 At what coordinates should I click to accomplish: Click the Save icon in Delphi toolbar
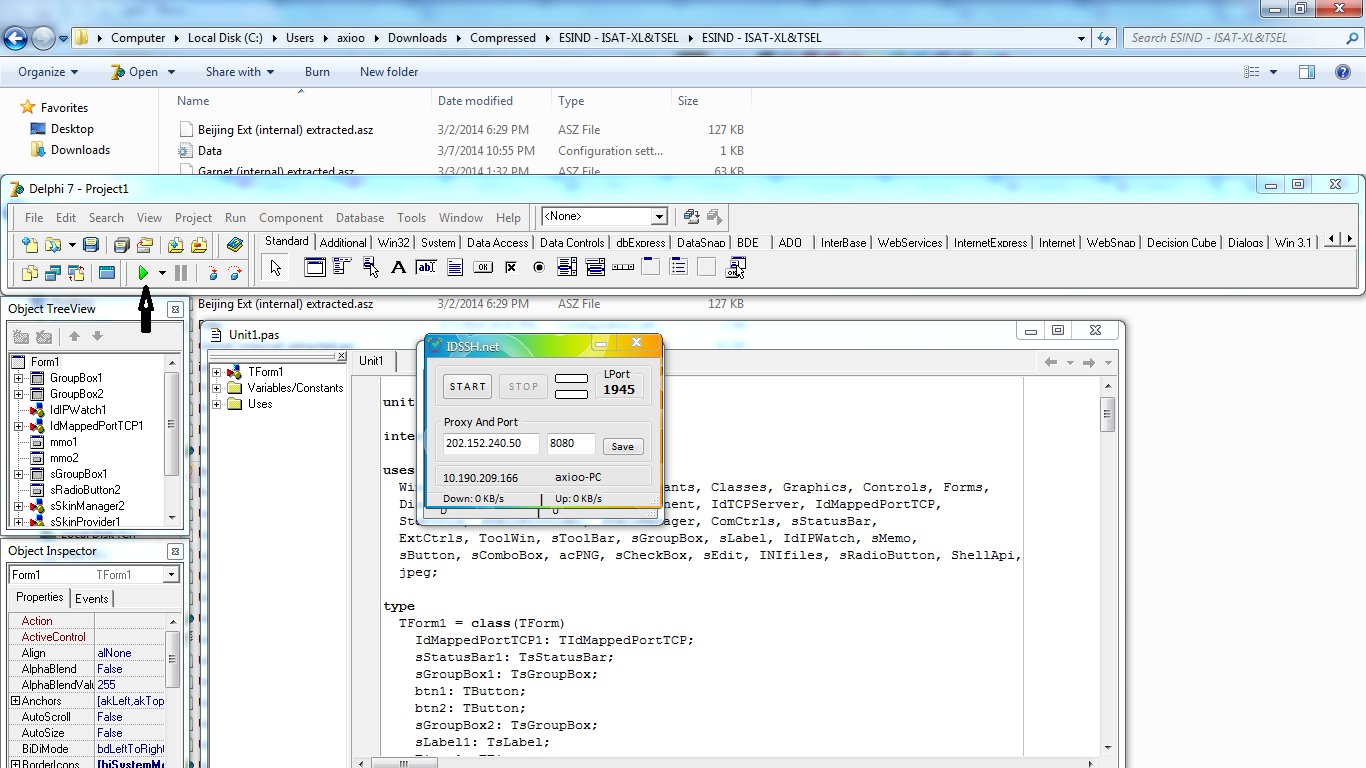coord(91,244)
